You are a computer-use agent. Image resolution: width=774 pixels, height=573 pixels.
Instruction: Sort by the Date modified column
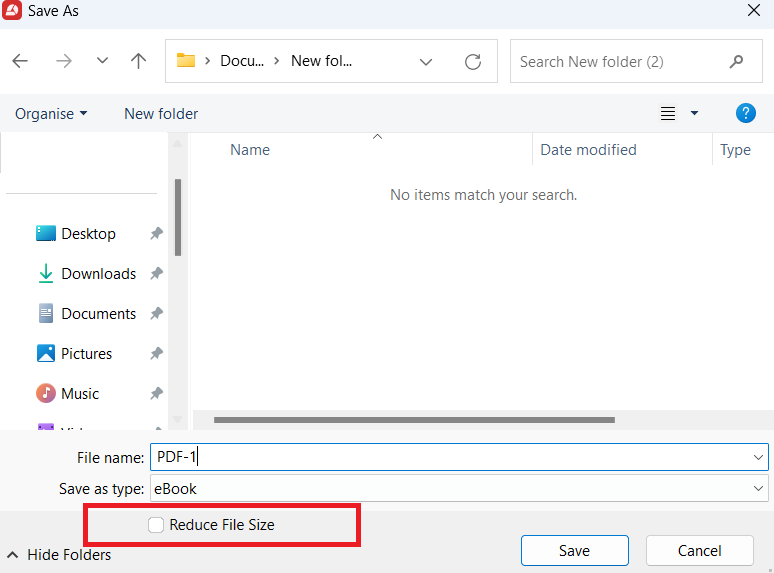pyautogui.click(x=588, y=150)
